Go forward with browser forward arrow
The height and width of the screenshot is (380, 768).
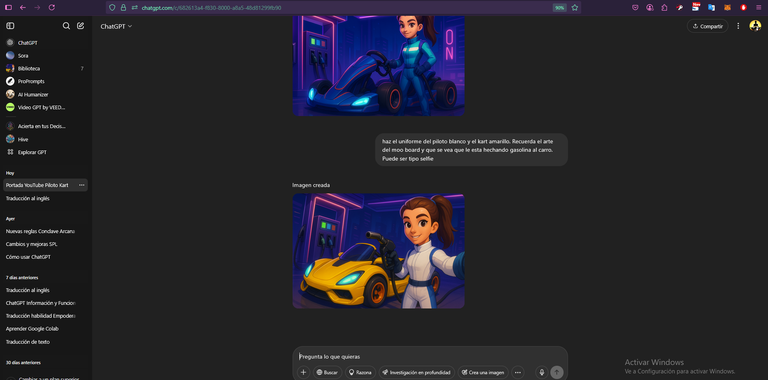coord(37,7)
